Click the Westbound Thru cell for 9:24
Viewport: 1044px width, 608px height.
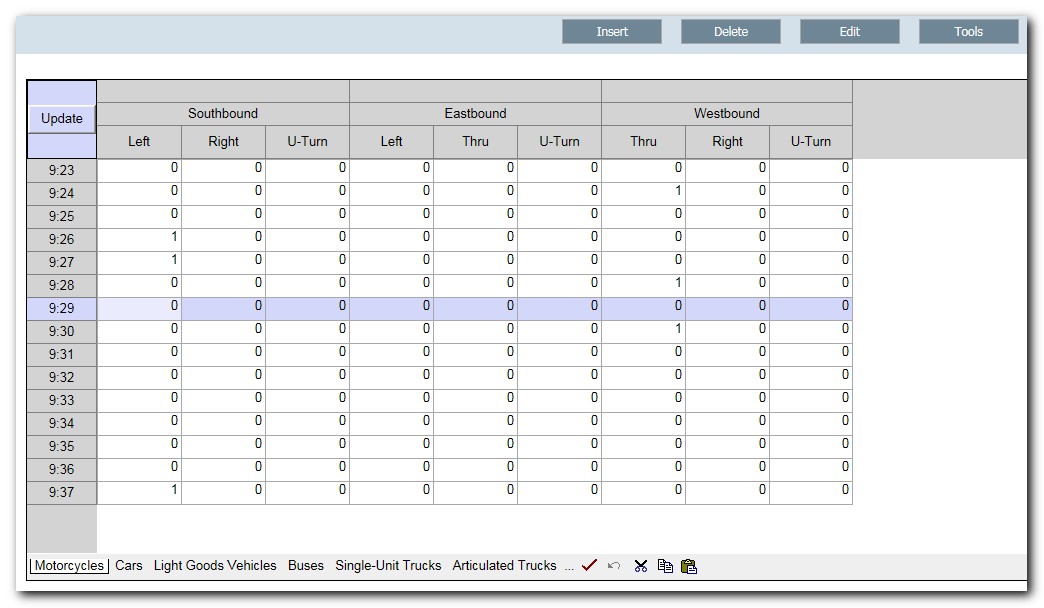click(644, 193)
